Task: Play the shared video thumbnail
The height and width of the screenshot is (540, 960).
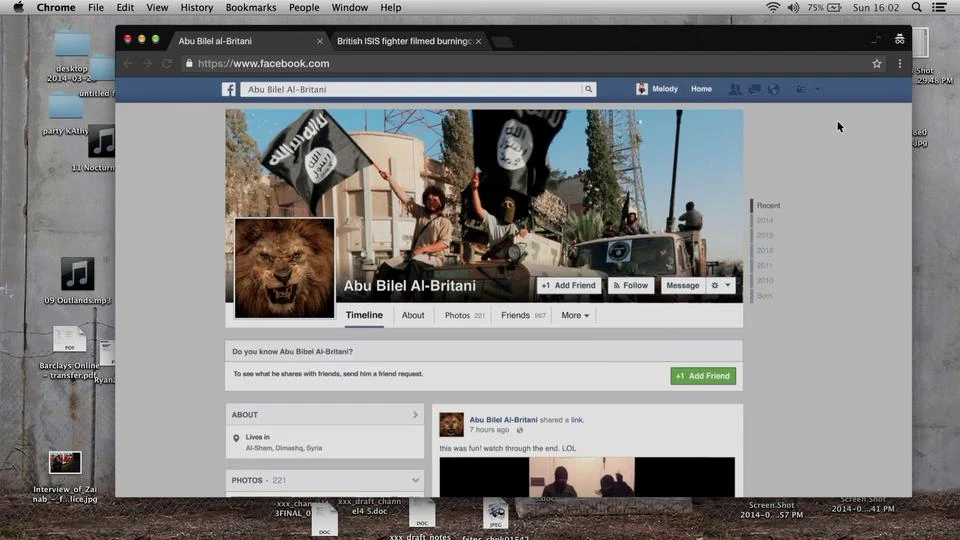Action: (587, 477)
